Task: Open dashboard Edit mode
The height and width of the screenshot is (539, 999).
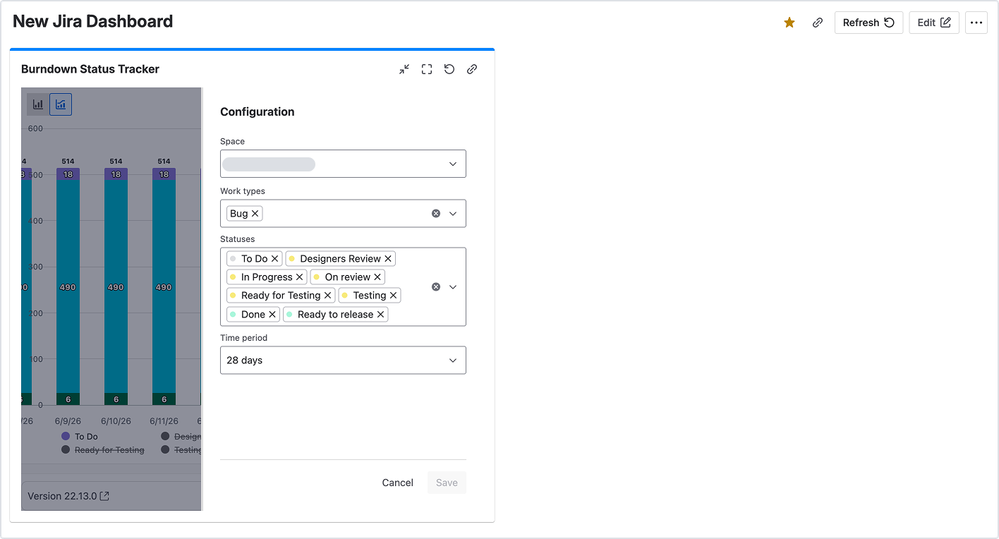Action: pyautogui.click(x=934, y=23)
